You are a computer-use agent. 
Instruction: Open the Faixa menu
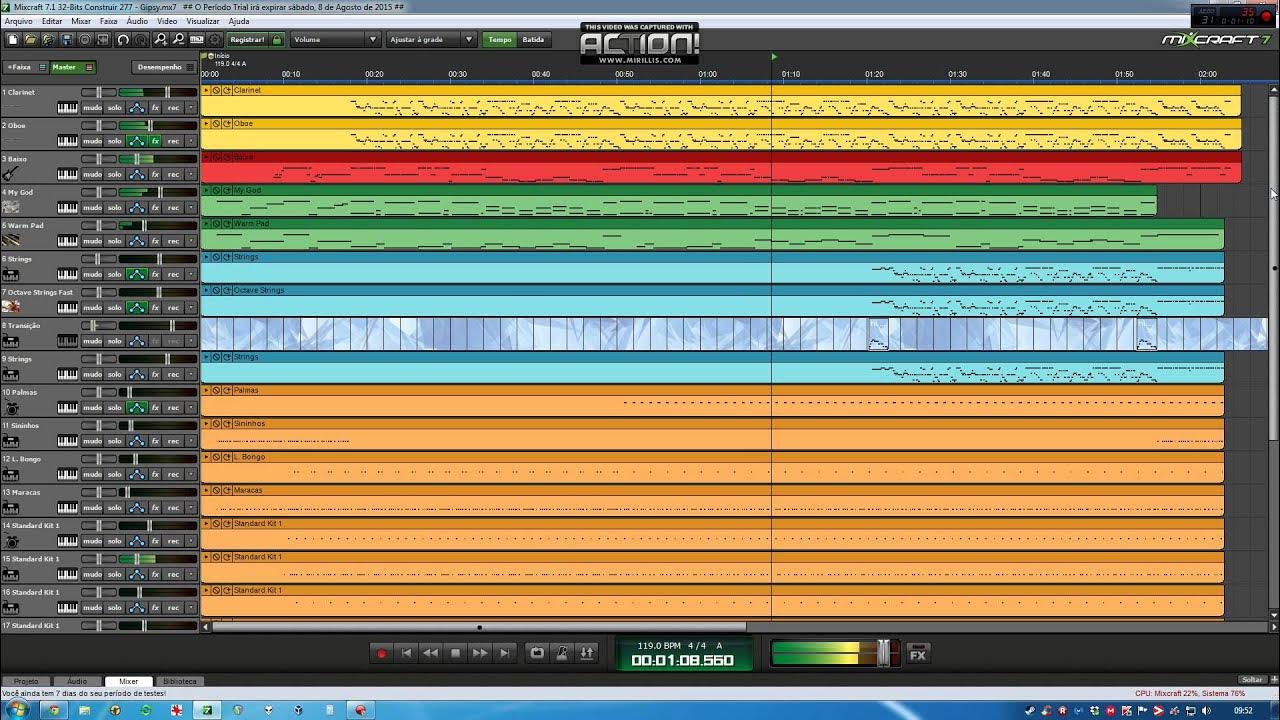click(x=108, y=21)
